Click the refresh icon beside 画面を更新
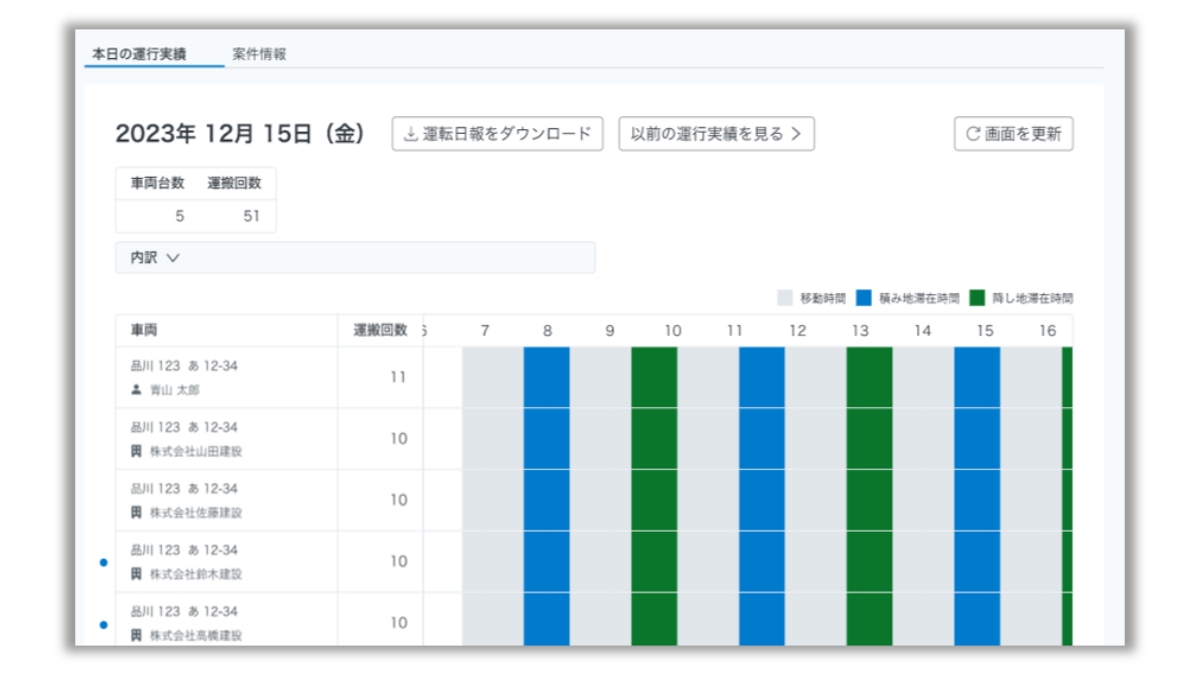 (972, 134)
